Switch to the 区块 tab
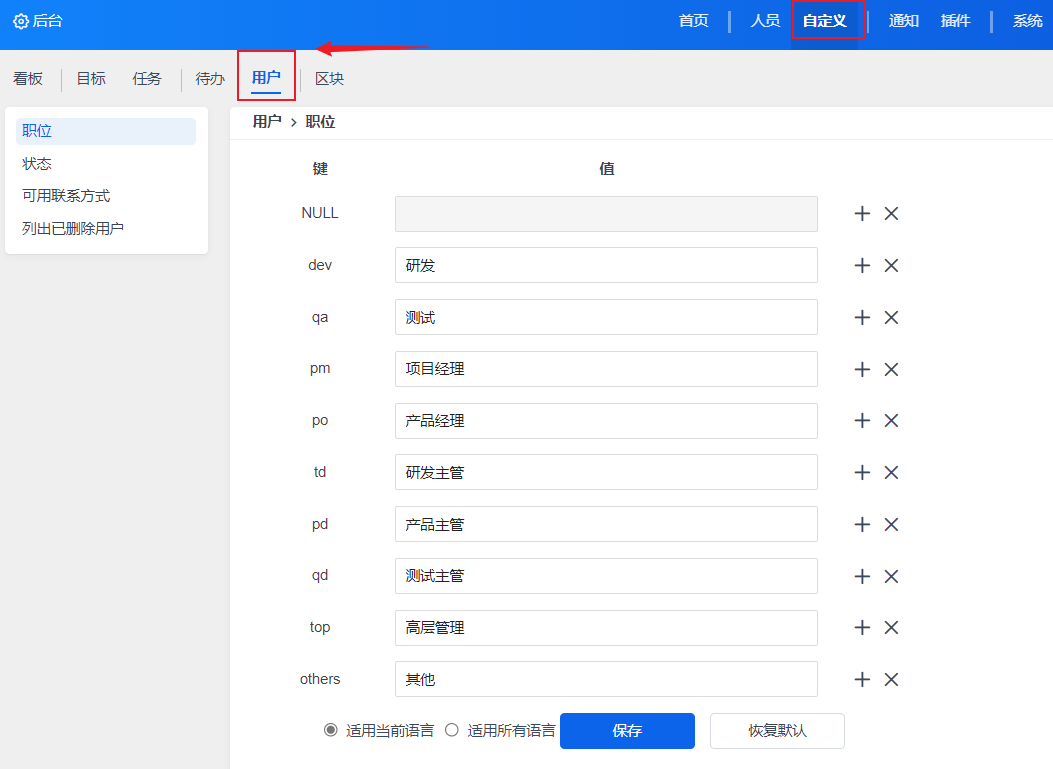This screenshot has height=769, width=1053. [x=329, y=78]
